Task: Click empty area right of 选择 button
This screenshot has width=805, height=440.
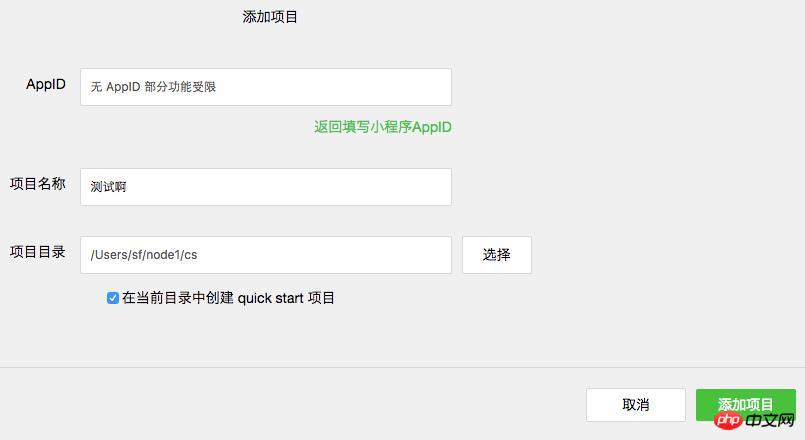Action: click(x=667, y=255)
